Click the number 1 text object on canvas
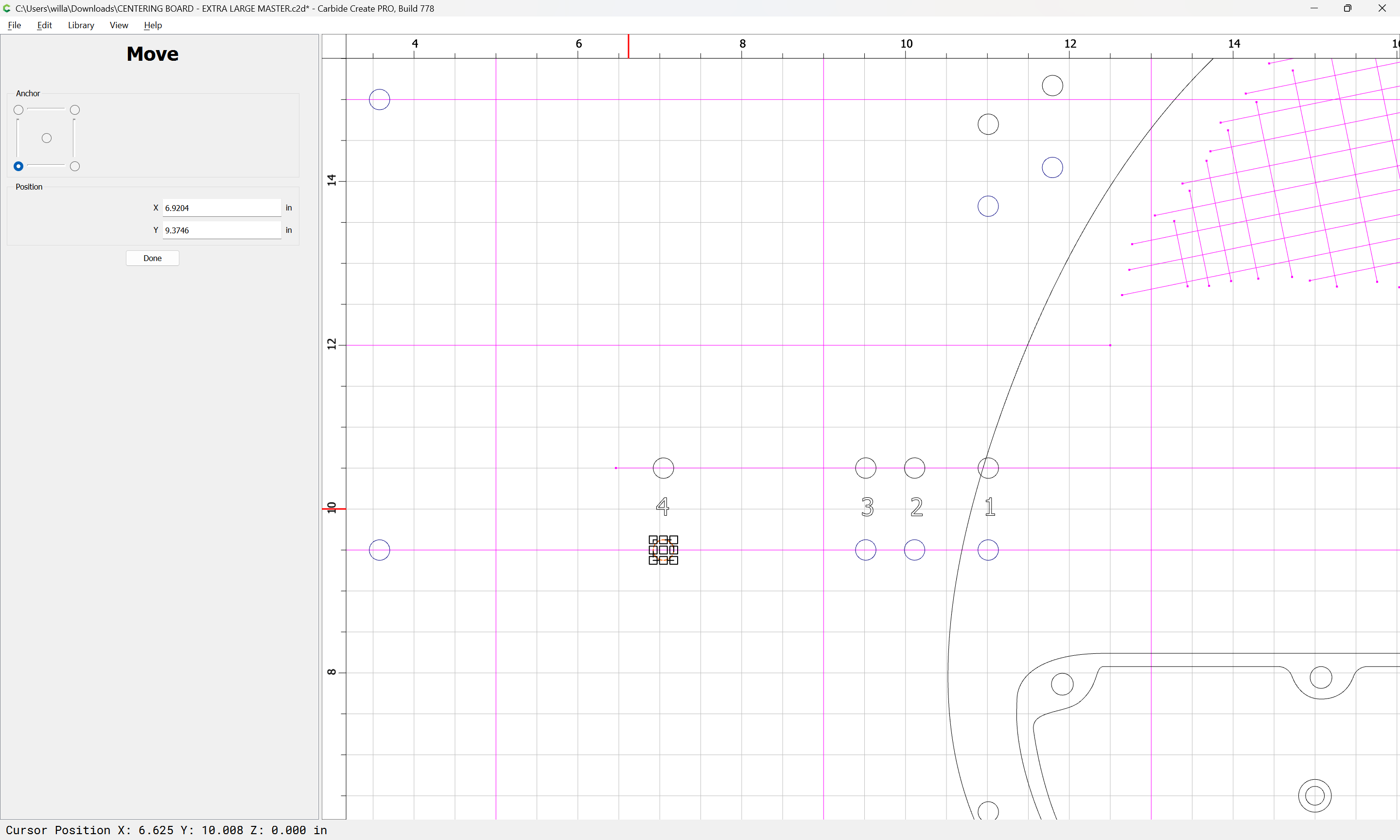The height and width of the screenshot is (840, 1400). click(x=990, y=507)
